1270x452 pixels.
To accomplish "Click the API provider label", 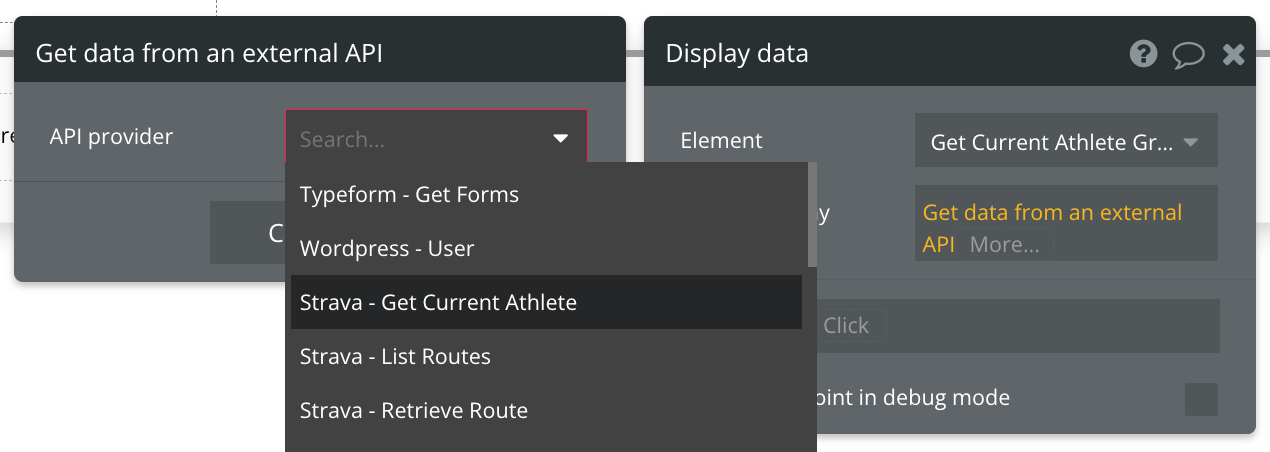I will pos(111,137).
